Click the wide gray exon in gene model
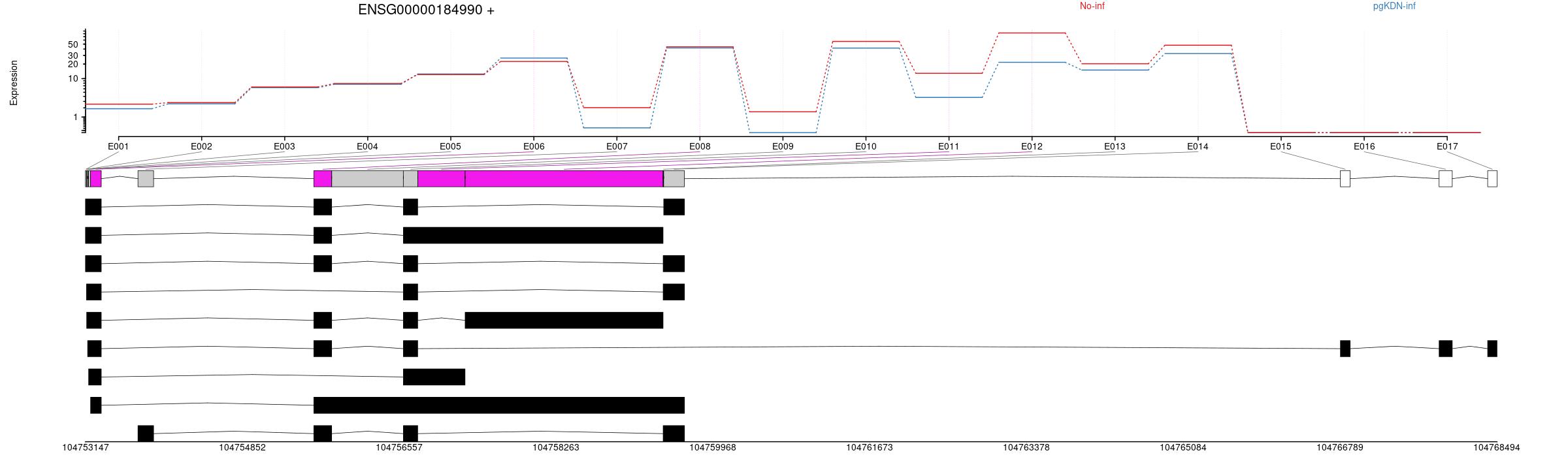Image resolution: width=1568 pixels, height=457 pixels. click(367, 179)
